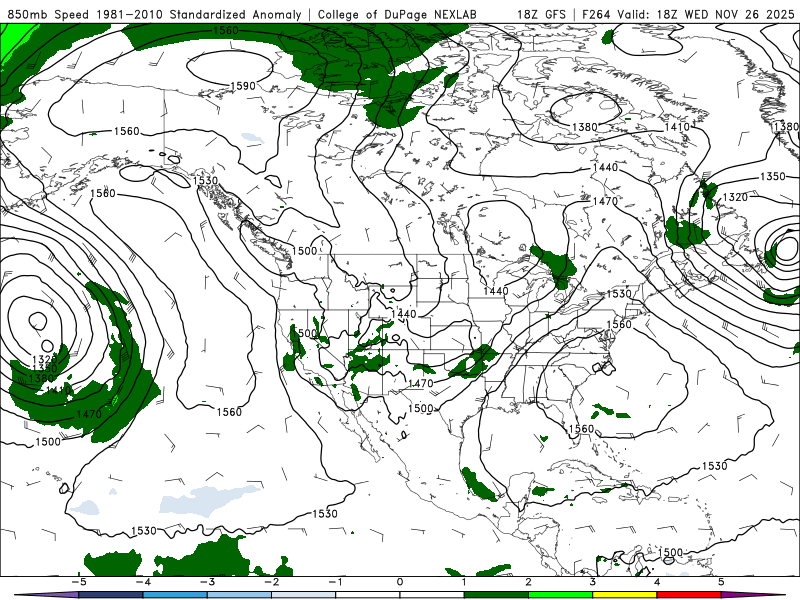Click the yellow 3-to-4 colorbar segment
The height and width of the screenshot is (600, 800).
[625, 595]
